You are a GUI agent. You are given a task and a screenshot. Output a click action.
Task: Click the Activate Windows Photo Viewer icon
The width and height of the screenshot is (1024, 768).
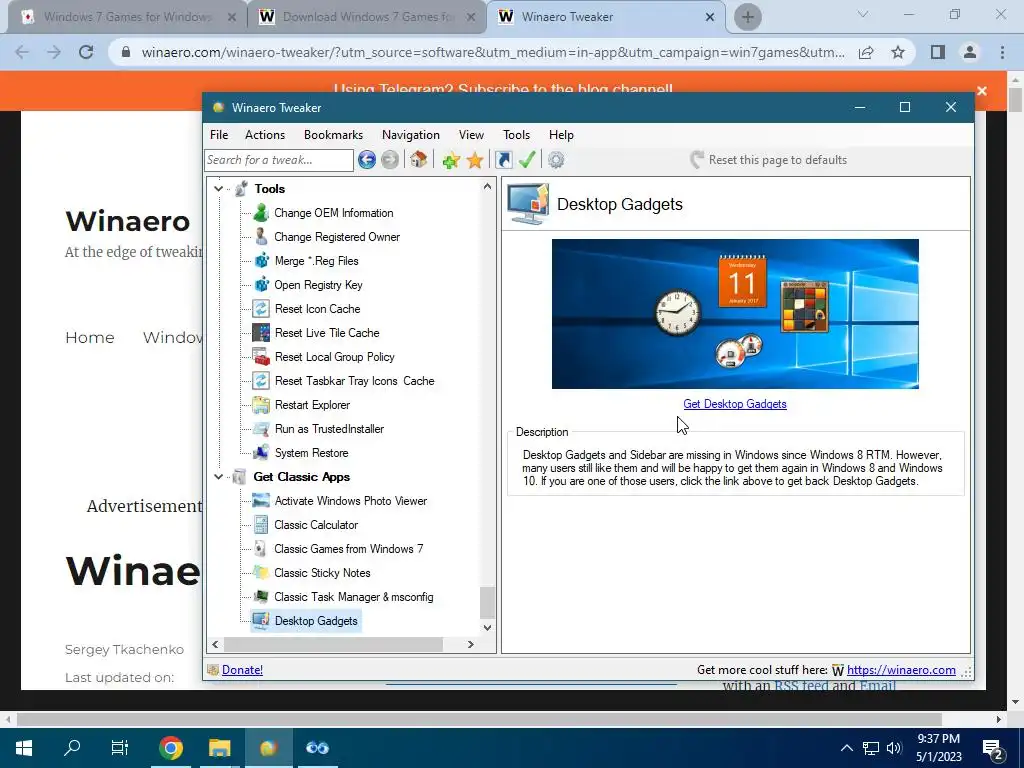click(261, 501)
